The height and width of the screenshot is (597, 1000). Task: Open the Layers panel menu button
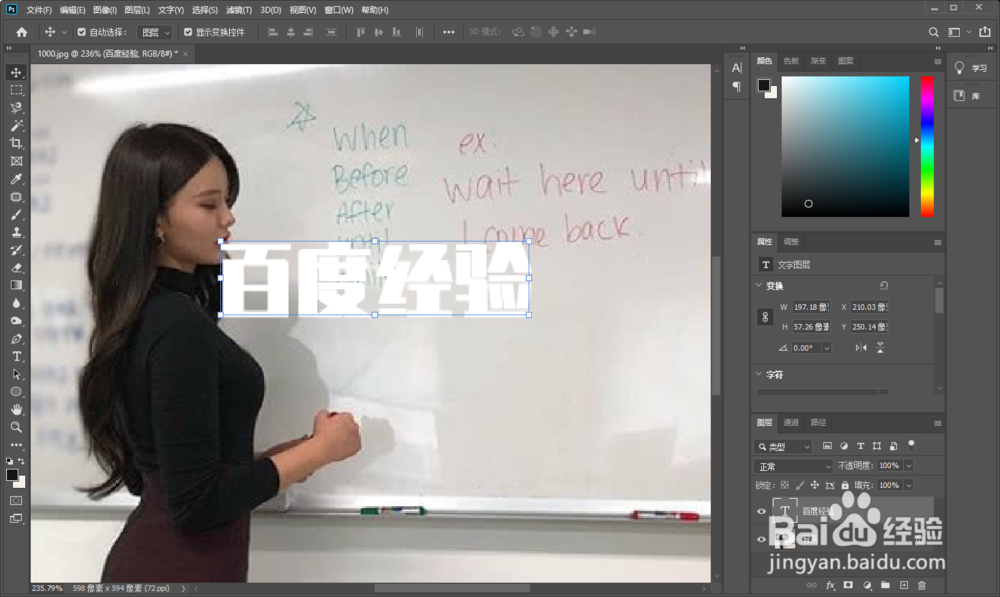coord(938,423)
